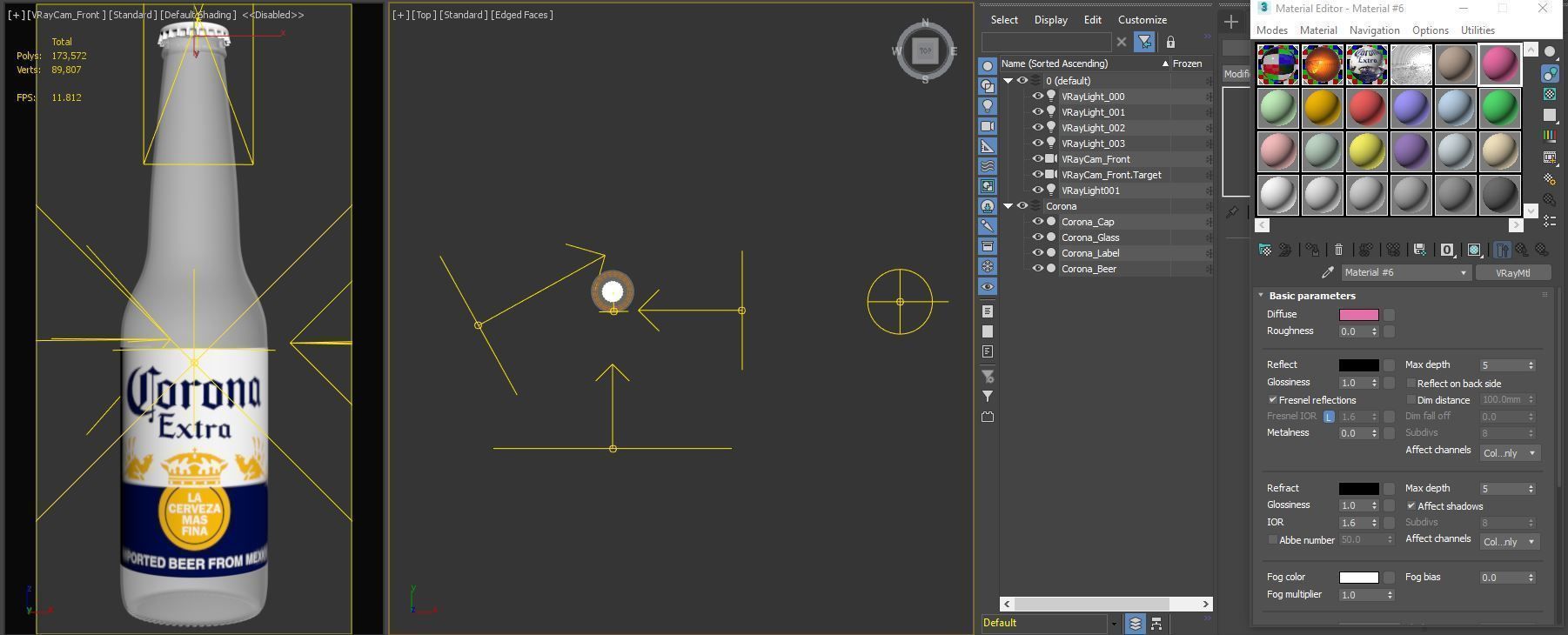Open the Navigation menu

pyautogui.click(x=1374, y=30)
